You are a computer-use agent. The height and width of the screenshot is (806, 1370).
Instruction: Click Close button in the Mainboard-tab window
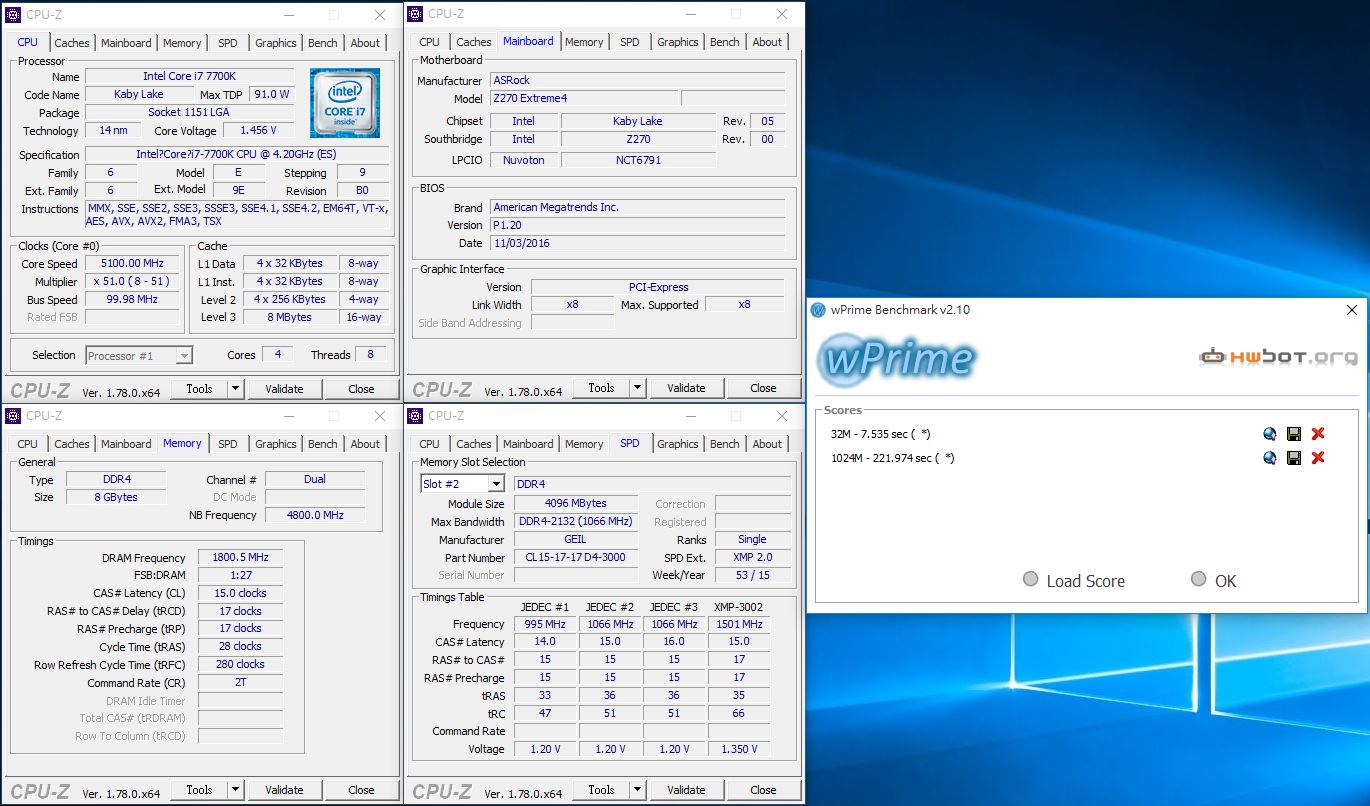763,388
